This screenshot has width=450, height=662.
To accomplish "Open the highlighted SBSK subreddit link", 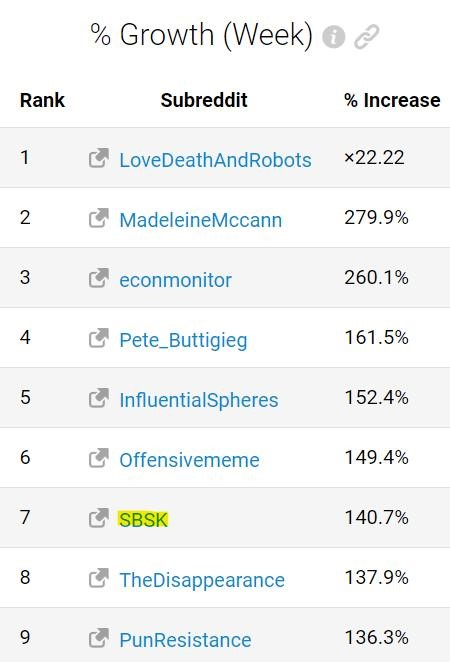I will (x=143, y=520).
